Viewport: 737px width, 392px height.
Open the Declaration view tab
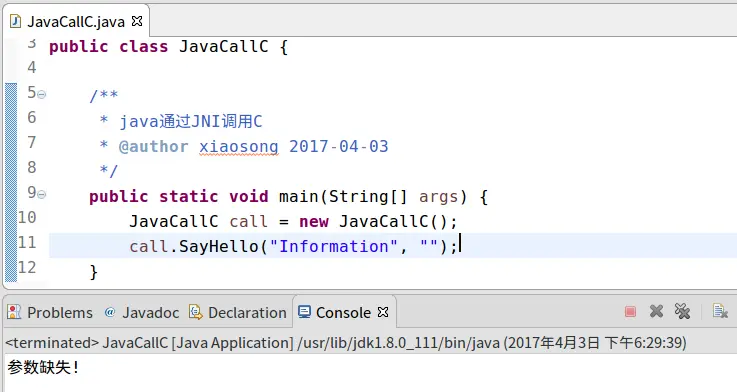(238, 312)
